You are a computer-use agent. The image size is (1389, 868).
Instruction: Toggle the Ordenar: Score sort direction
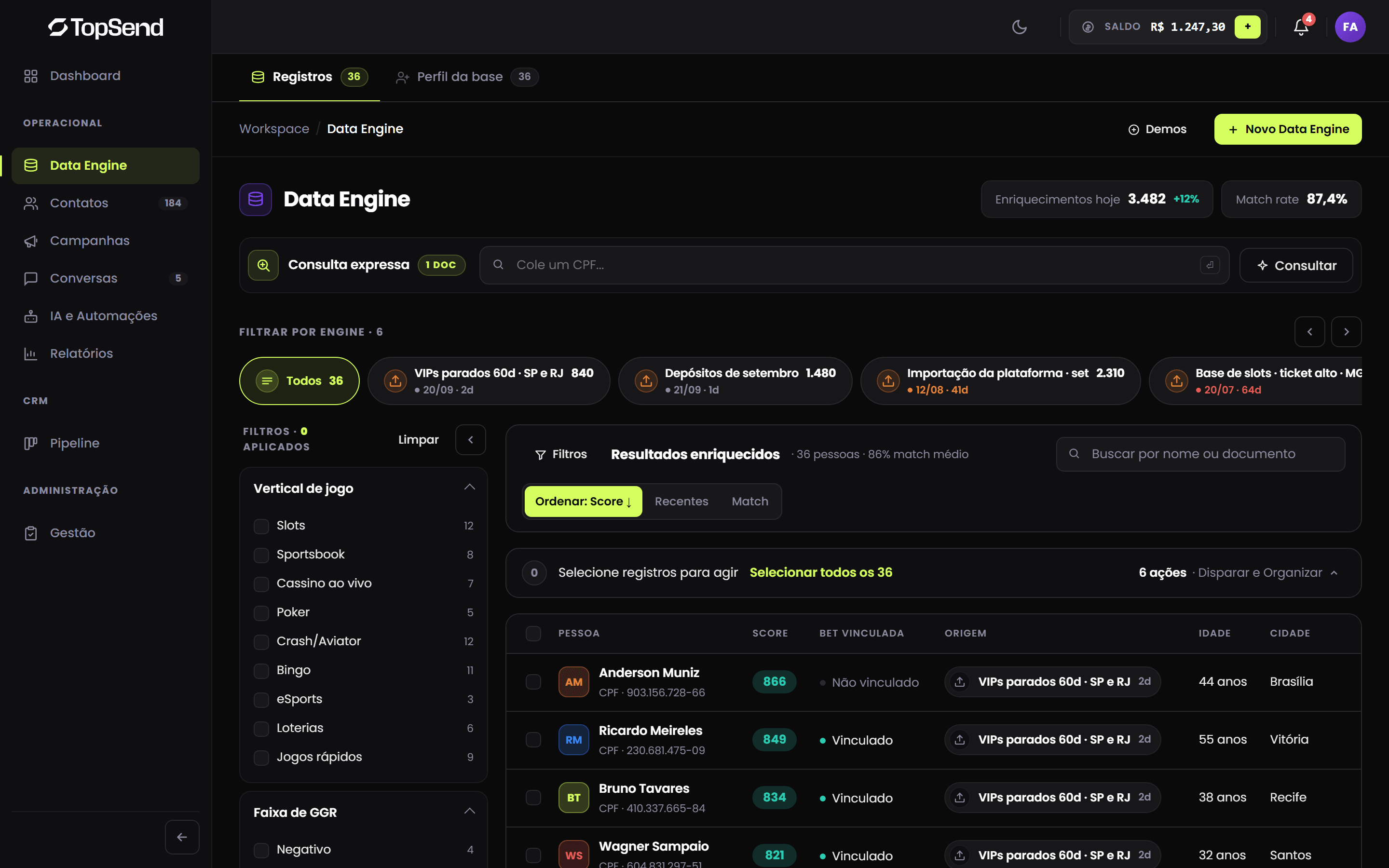(583, 501)
